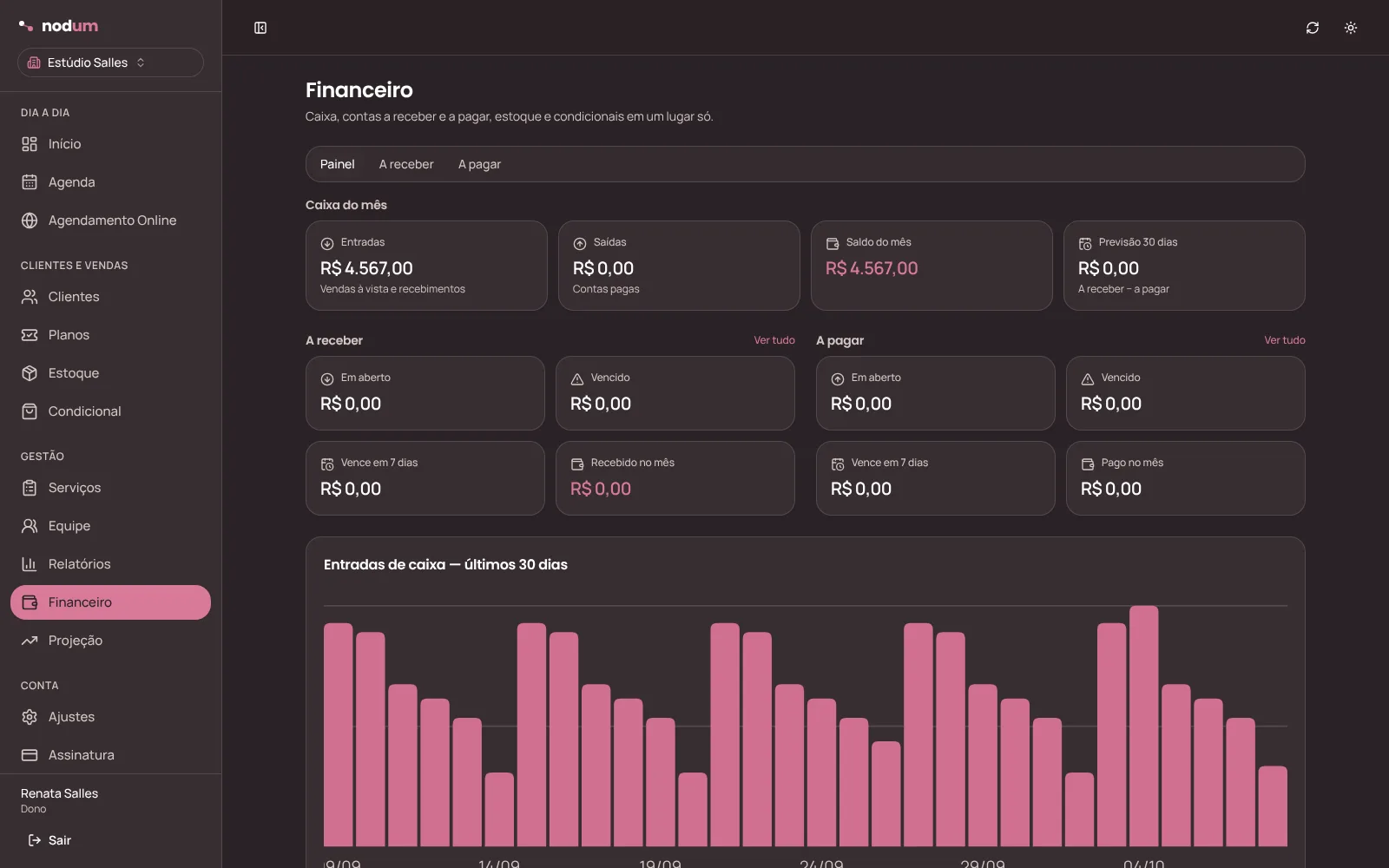Click Ver tudo link for A receber
Screen dimensions: 1389x868
[x=774, y=340]
